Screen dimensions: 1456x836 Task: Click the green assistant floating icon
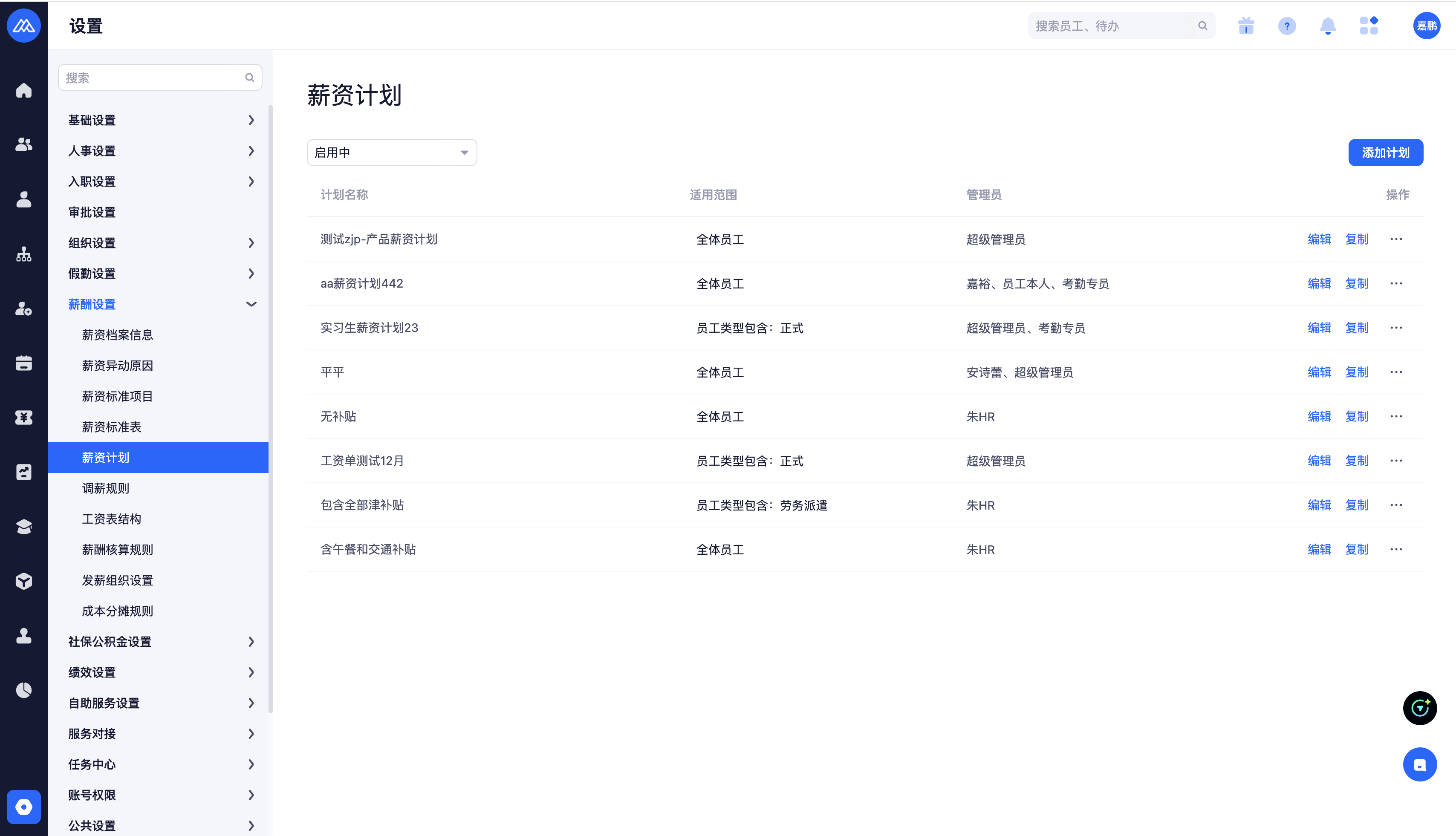click(x=1420, y=708)
